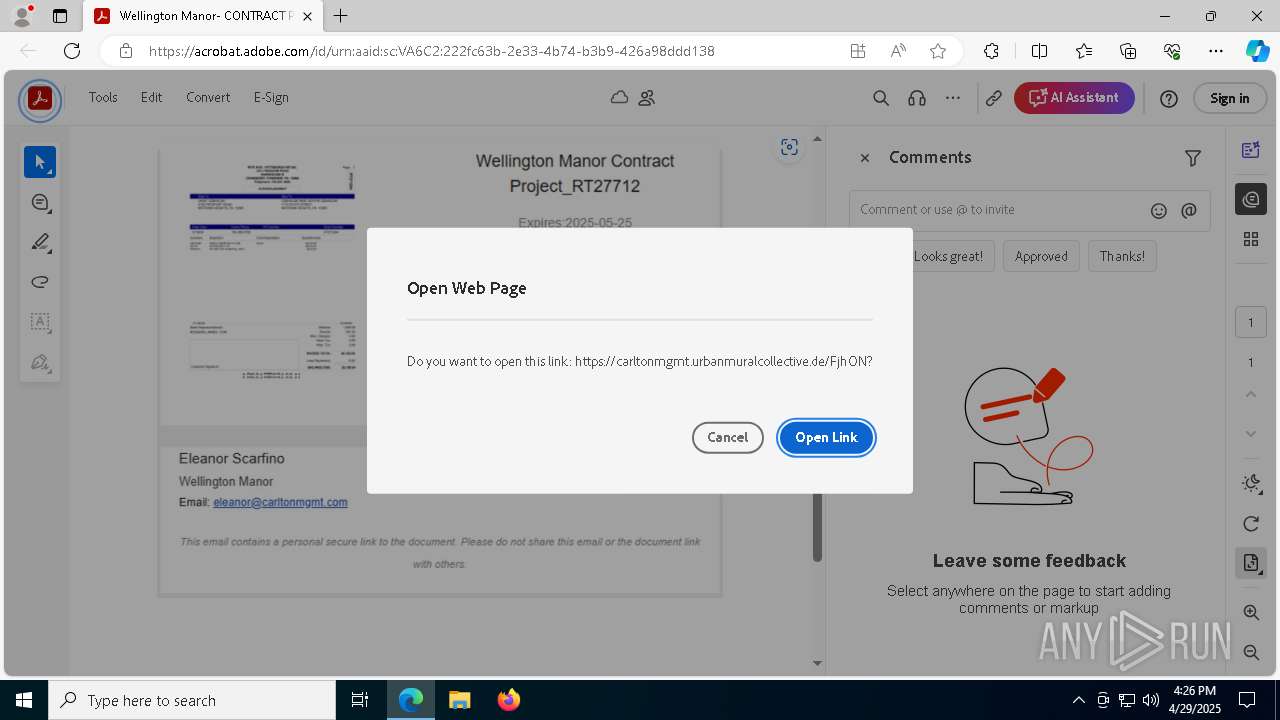
Task: Click the fit page scan icon
Action: tap(789, 147)
